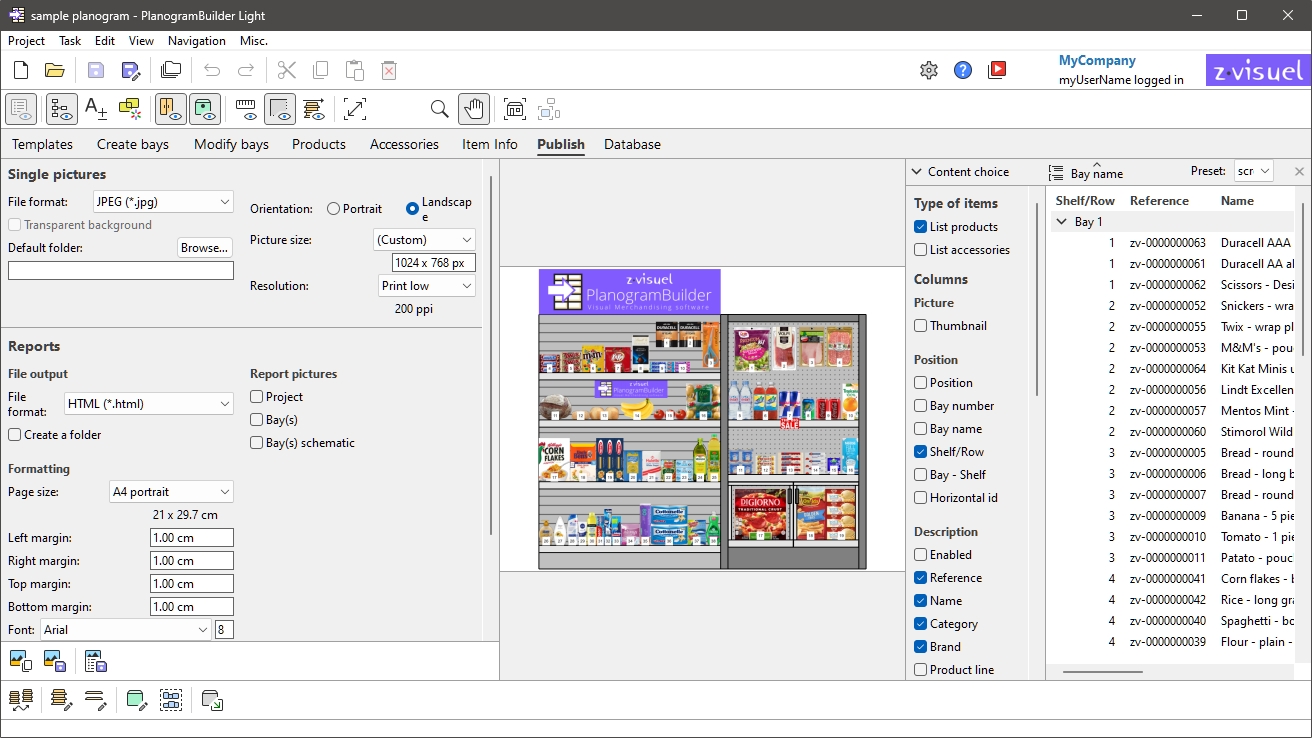Create a new project with blank page icon
Image resolution: width=1312 pixels, height=738 pixels.
point(21,70)
